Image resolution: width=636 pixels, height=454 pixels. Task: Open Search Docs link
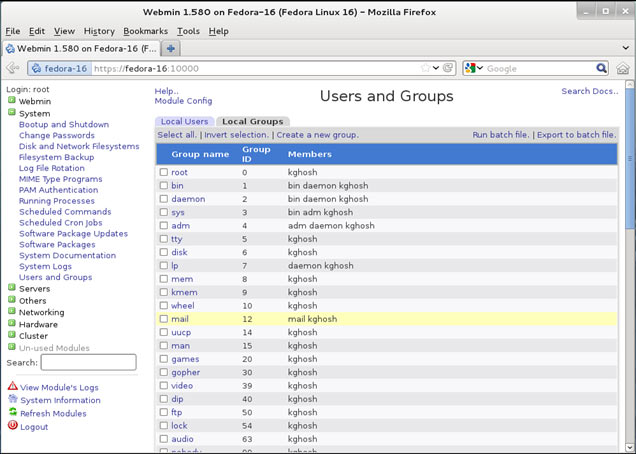coord(590,91)
